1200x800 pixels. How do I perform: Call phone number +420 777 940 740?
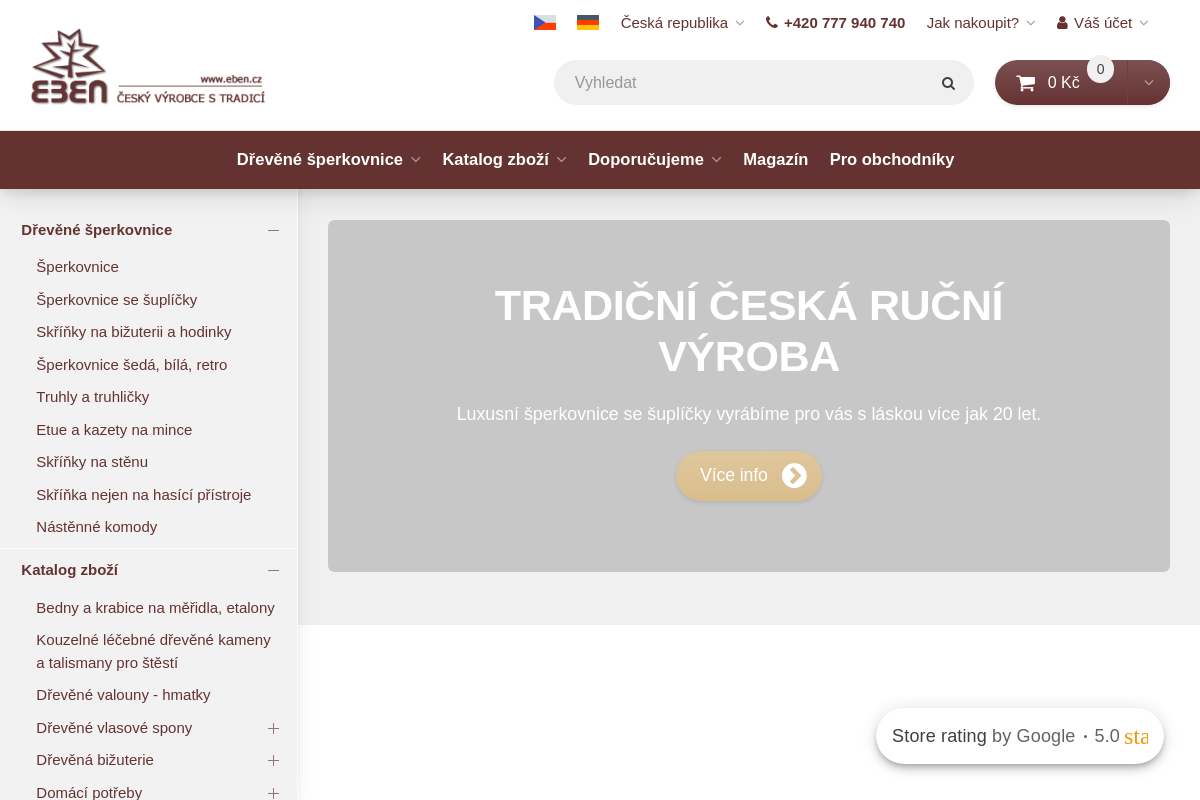click(x=835, y=22)
